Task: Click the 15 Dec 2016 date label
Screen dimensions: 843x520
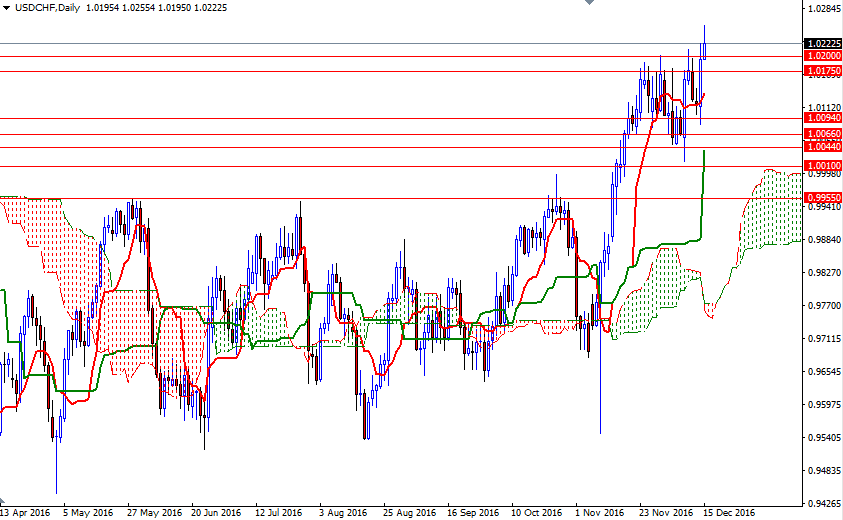Action: click(x=729, y=512)
